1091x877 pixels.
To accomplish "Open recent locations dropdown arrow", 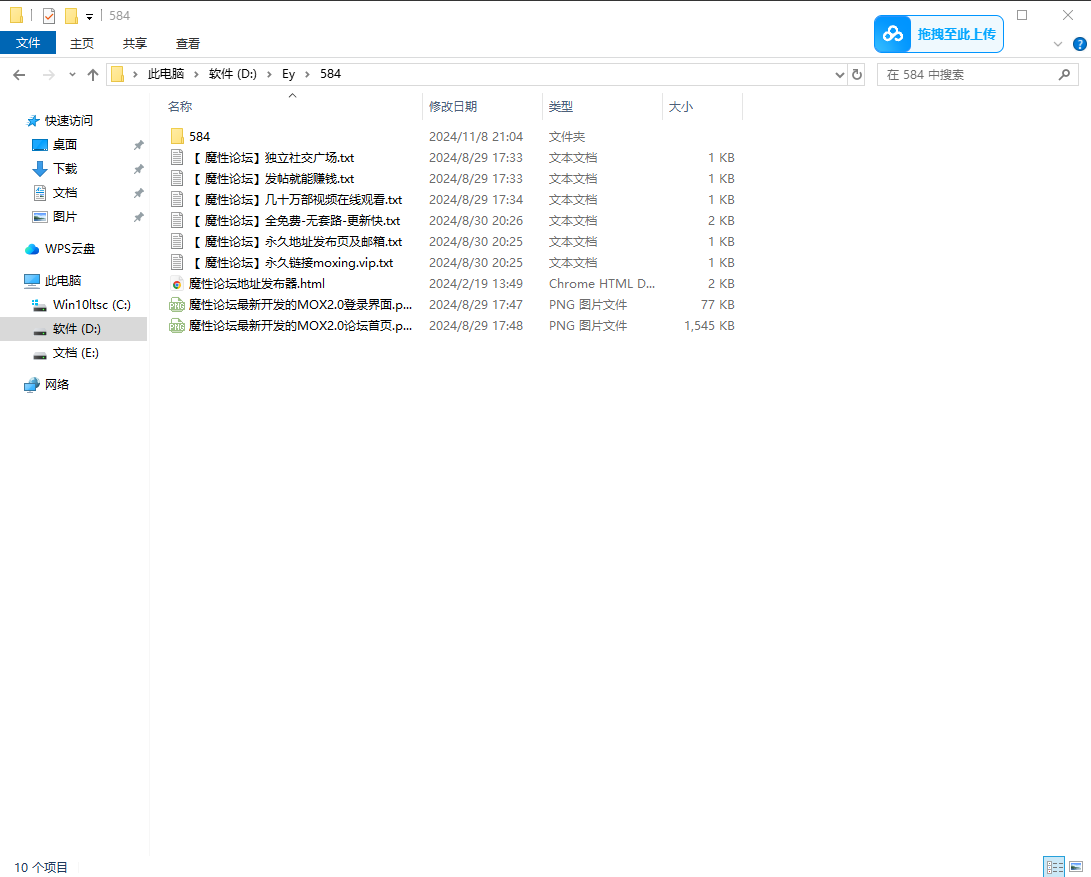I will (72, 74).
